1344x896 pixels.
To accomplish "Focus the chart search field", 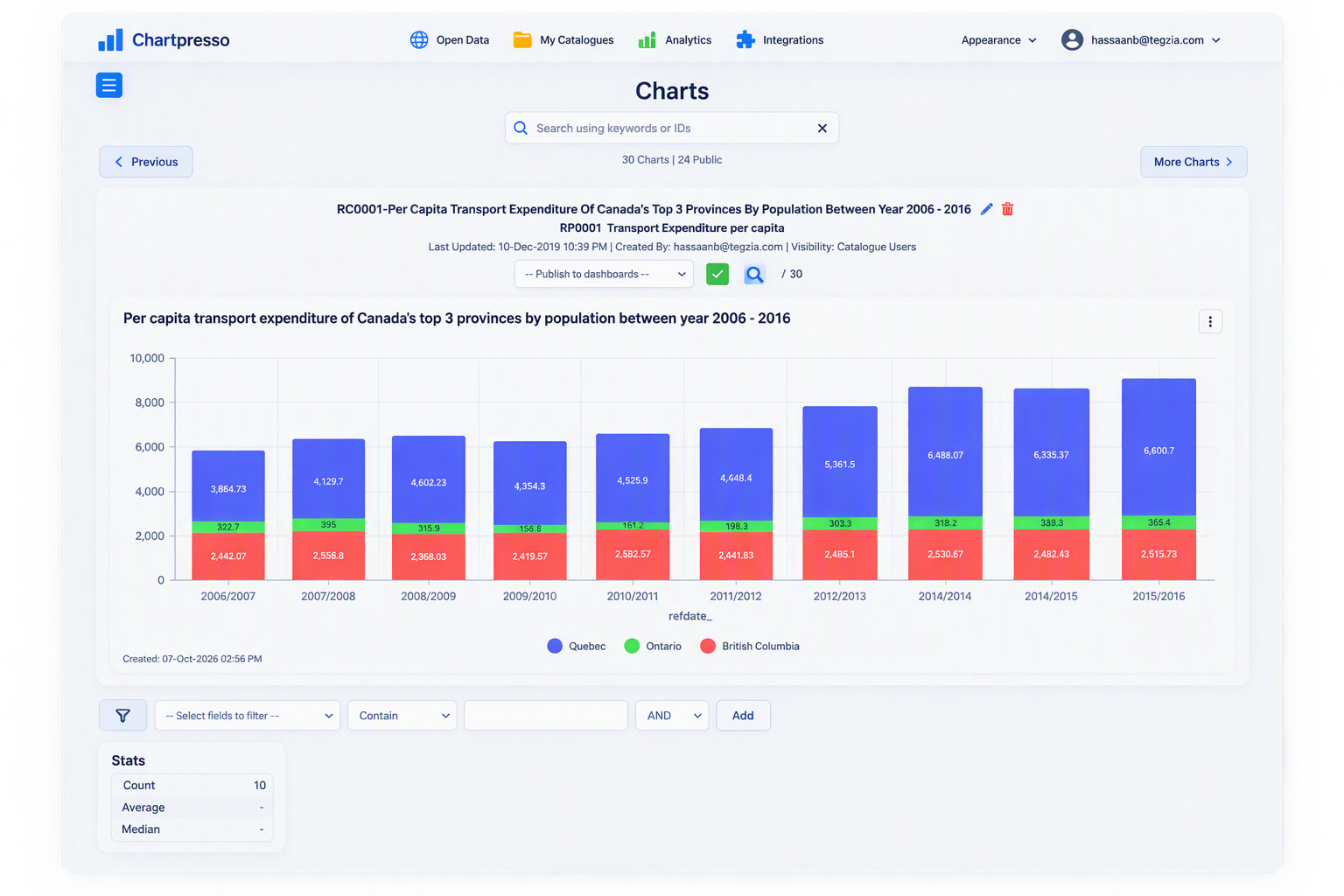I will [672, 129].
